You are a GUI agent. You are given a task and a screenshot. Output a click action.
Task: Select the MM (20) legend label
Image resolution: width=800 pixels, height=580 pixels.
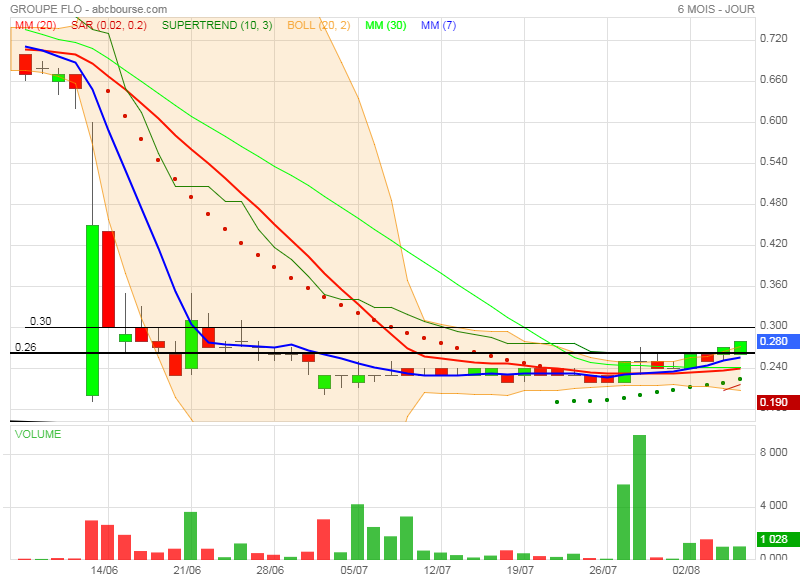36,26
